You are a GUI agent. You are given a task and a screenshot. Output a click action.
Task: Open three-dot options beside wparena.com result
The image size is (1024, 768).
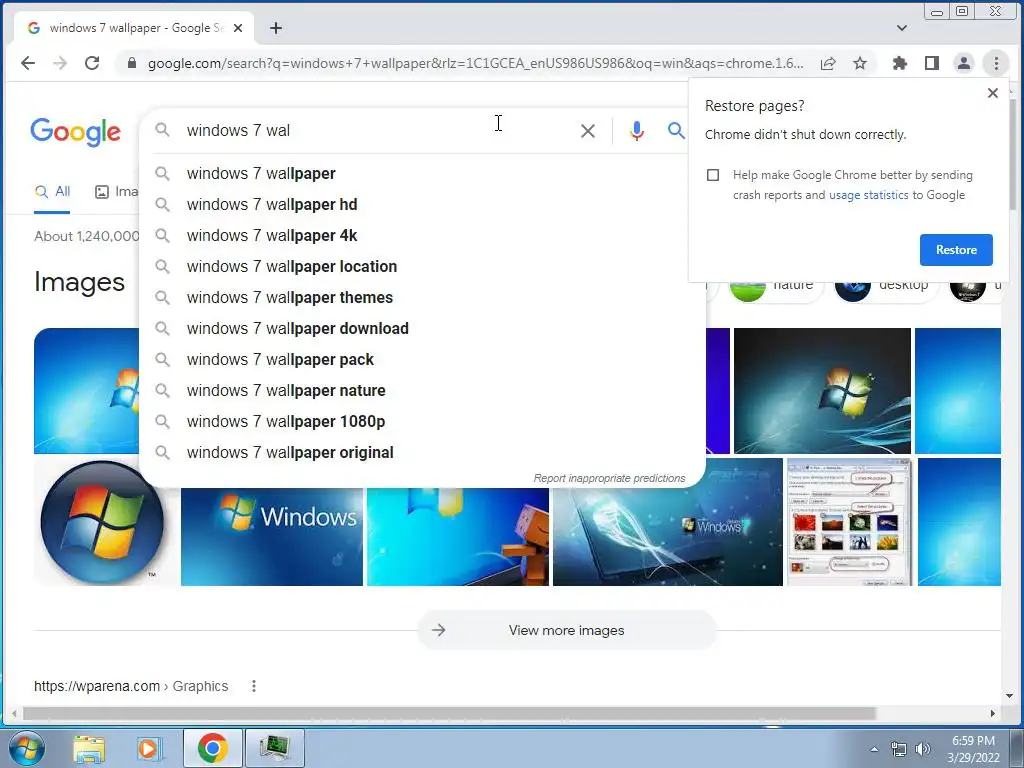(x=254, y=686)
